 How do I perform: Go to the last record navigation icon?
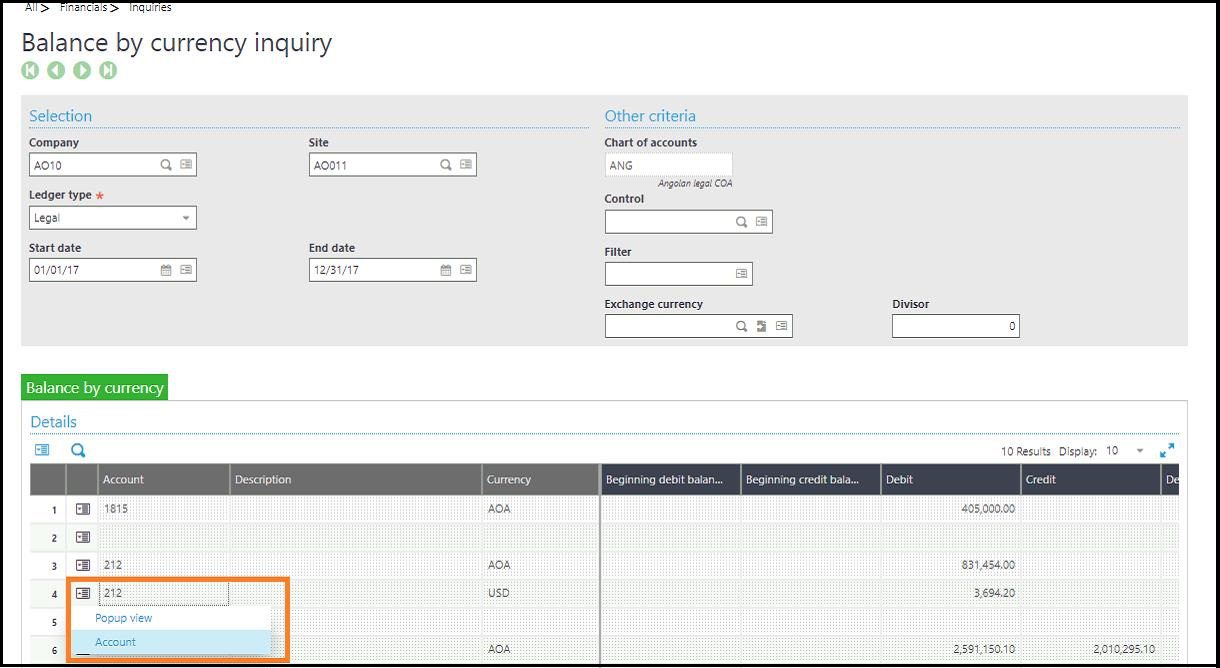tap(108, 70)
